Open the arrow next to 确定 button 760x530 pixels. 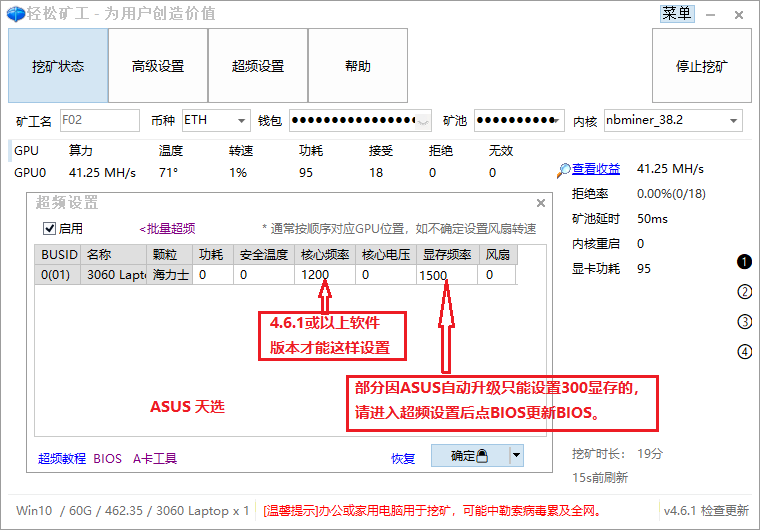[x=516, y=456]
